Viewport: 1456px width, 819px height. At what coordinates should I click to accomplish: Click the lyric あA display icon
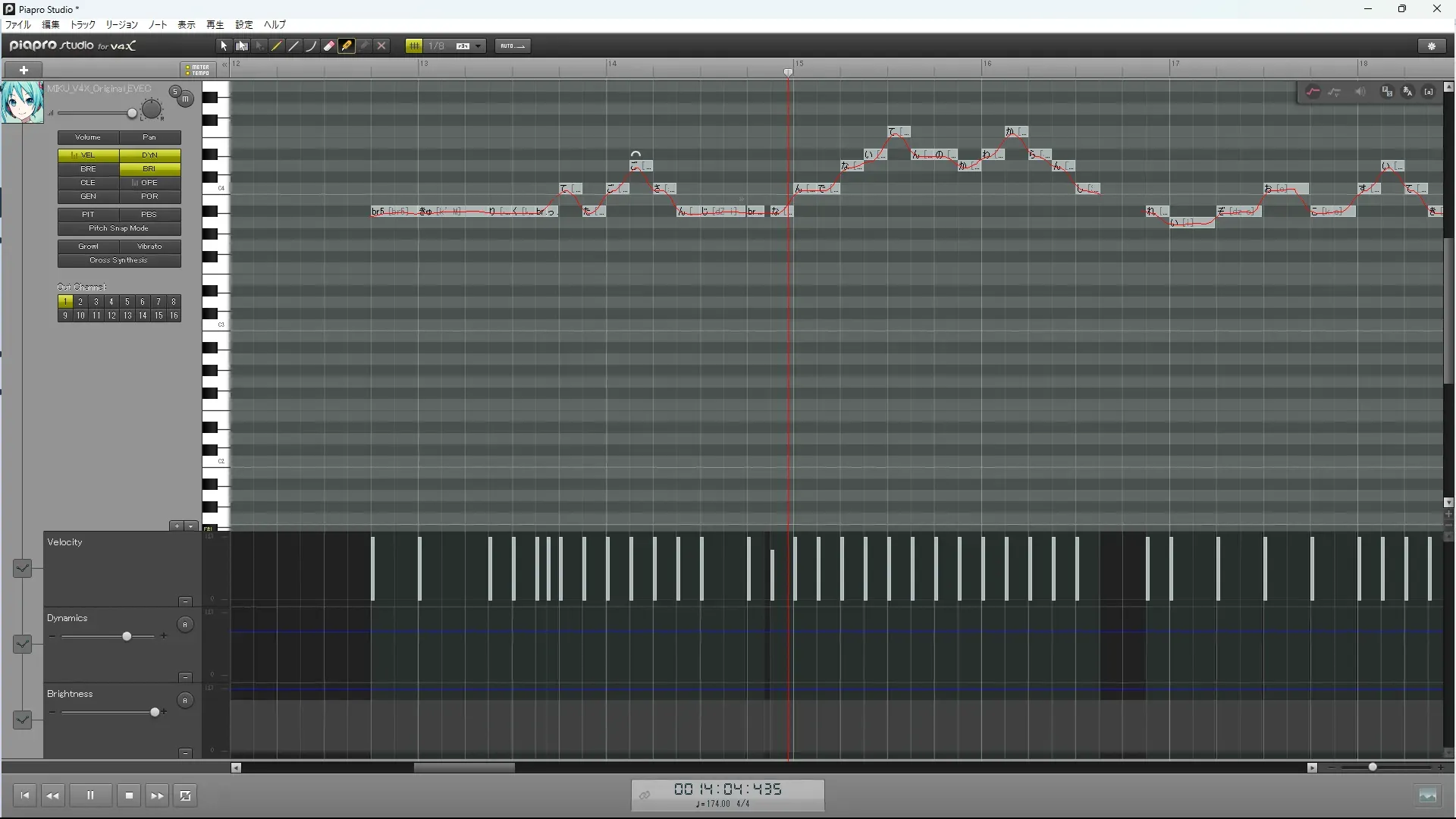tap(1407, 92)
